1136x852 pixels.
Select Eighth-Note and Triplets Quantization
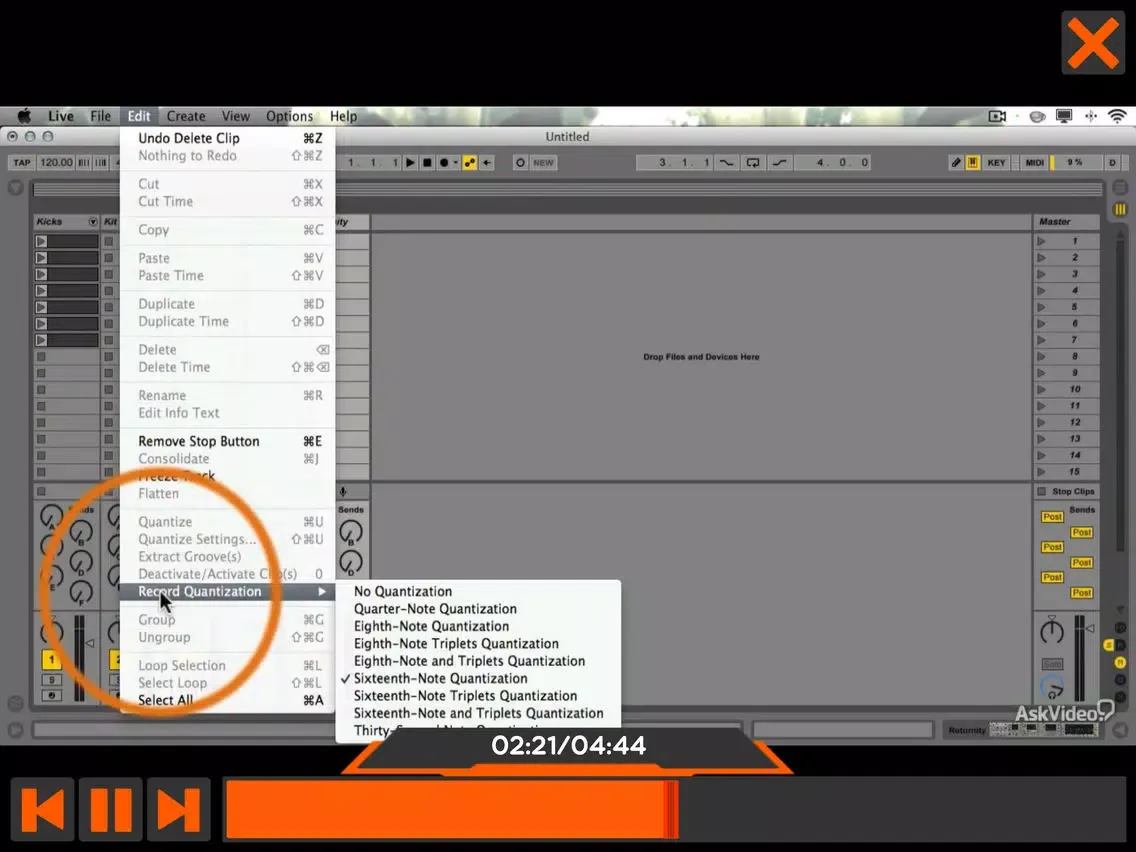[x=478, y=661]
